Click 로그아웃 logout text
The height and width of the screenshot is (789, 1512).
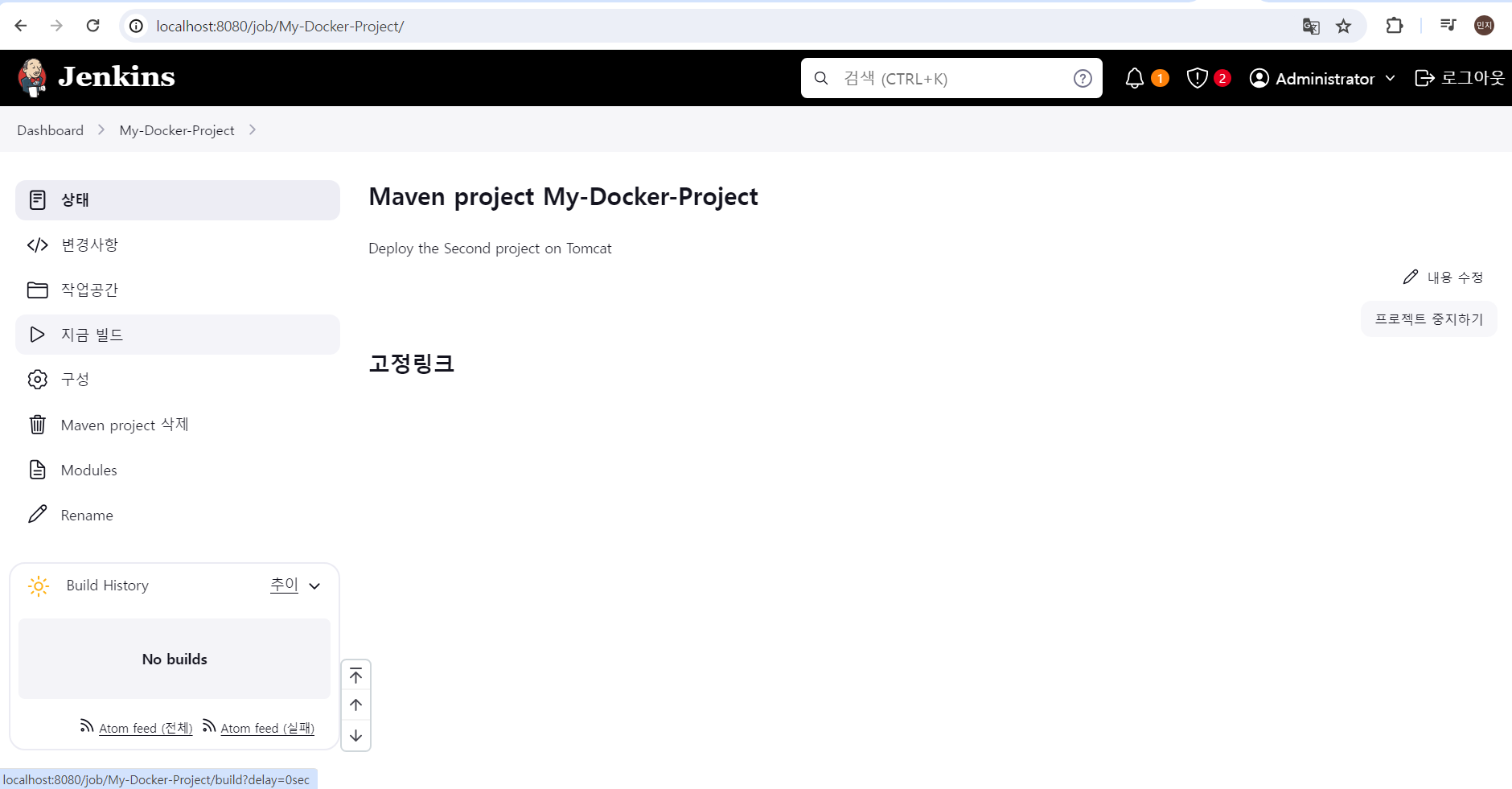(x=1473, y=78)
